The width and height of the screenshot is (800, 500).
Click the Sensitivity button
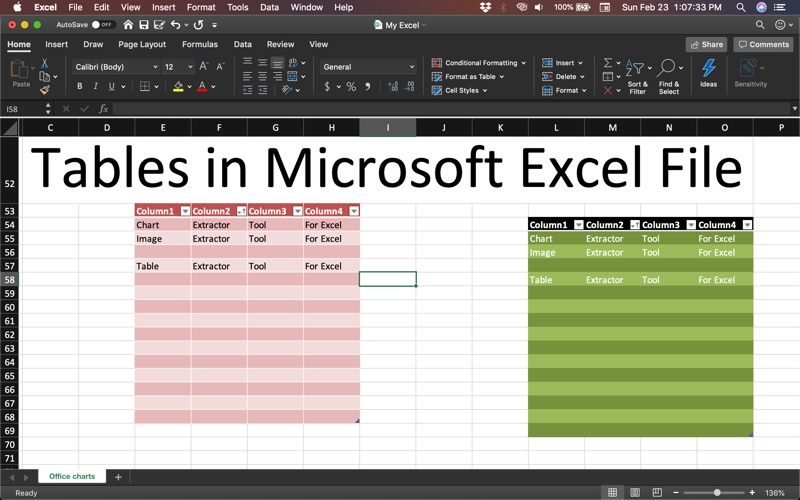pyautogui.click(x=751, y=73)
